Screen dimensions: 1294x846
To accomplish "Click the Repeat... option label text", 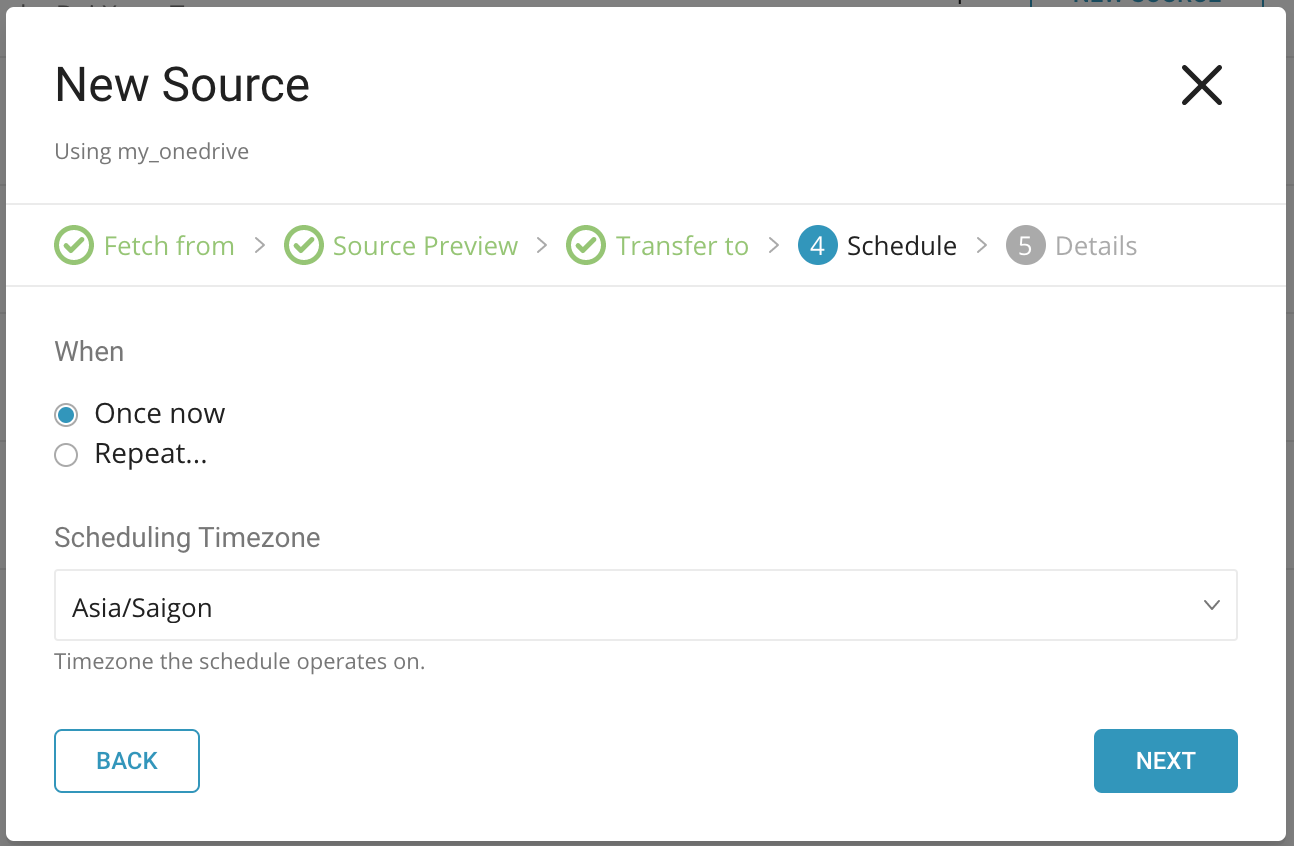I will tap(151, 454).
